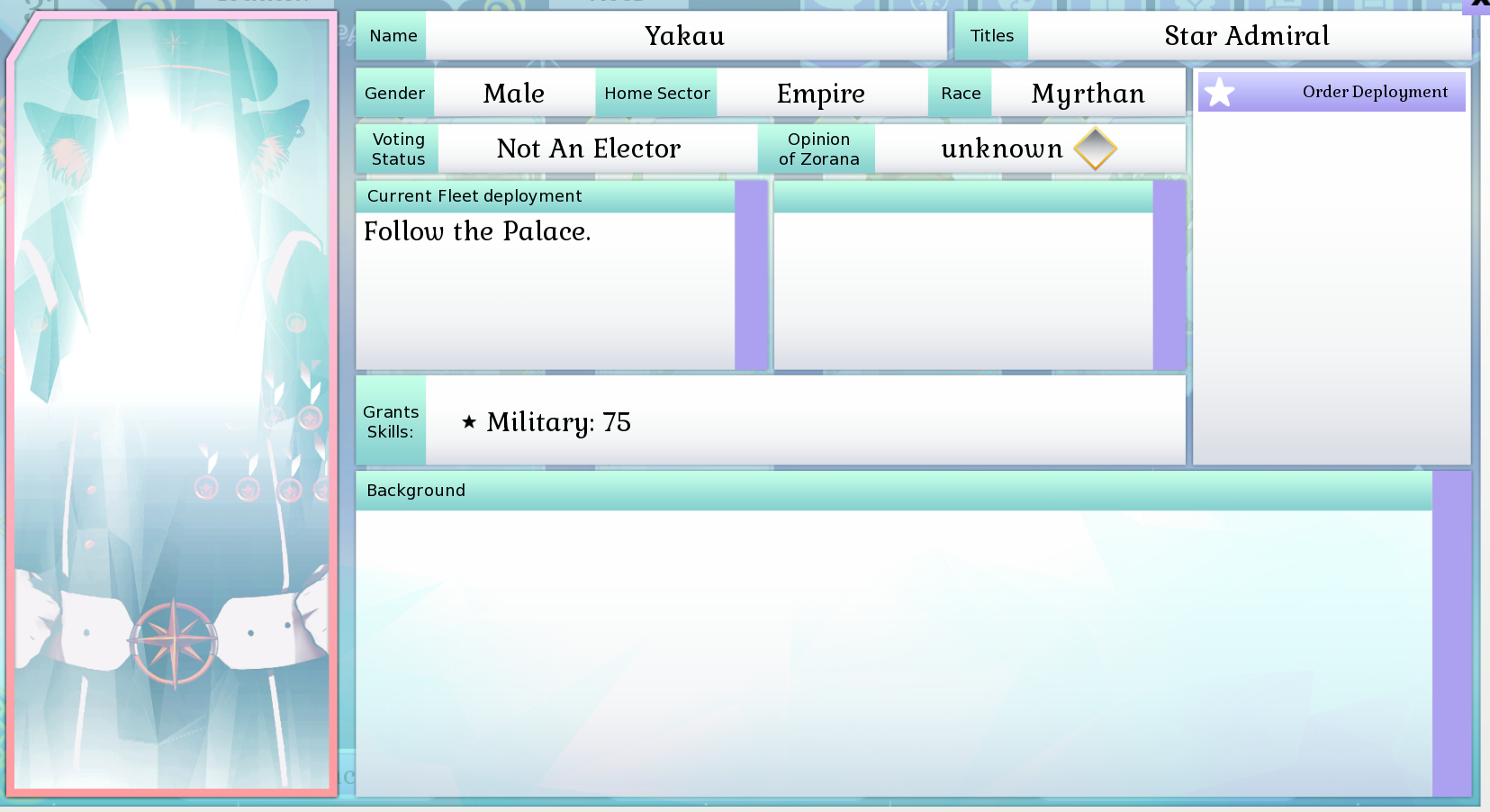Click the race value 'Myrthan'
Screen dimensions: 1490x812
pos(1088,94)
